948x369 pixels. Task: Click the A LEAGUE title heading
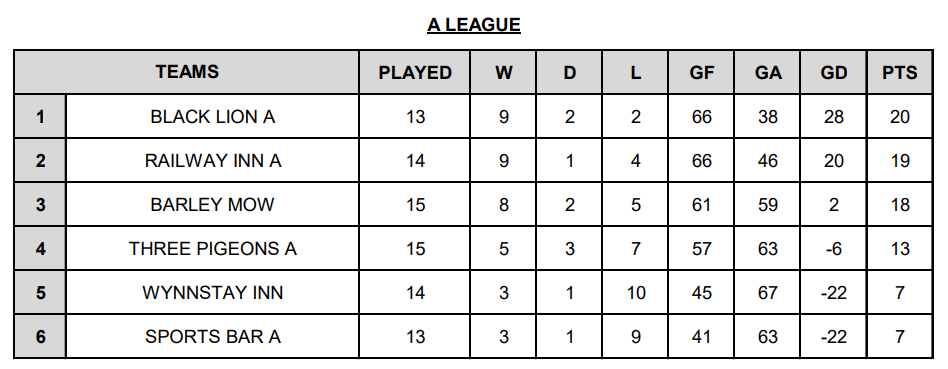pyautogui.click(x=473, y=25)
